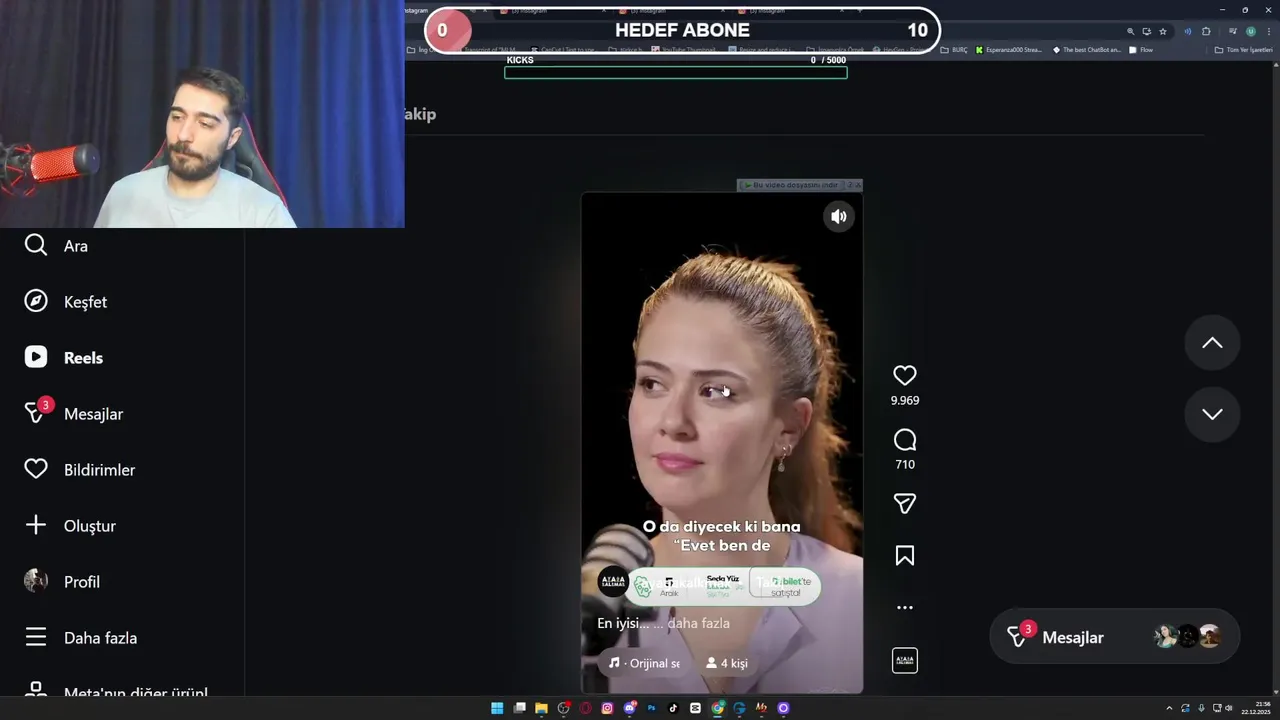View the '4 kişi' tagged people
Viewport: 1280px width, 720px height.
(727, 663)
